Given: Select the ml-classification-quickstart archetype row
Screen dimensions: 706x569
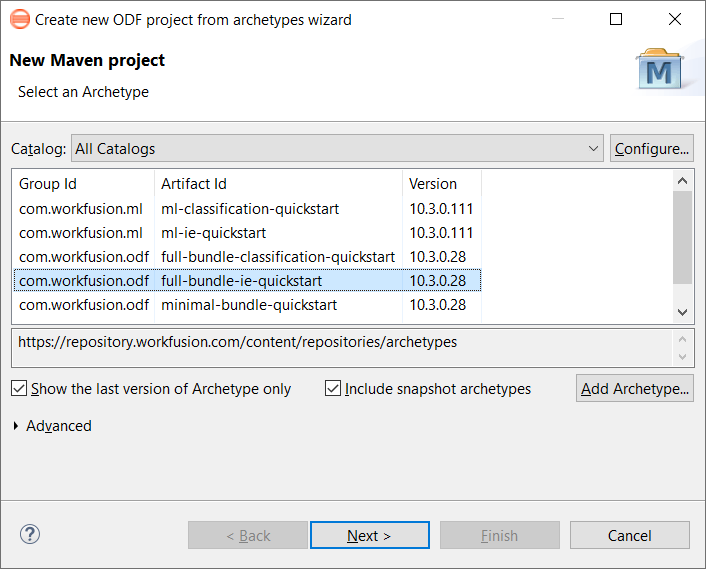Looking at the screenshot, I should pyautogui.click(x=247, y=209).
